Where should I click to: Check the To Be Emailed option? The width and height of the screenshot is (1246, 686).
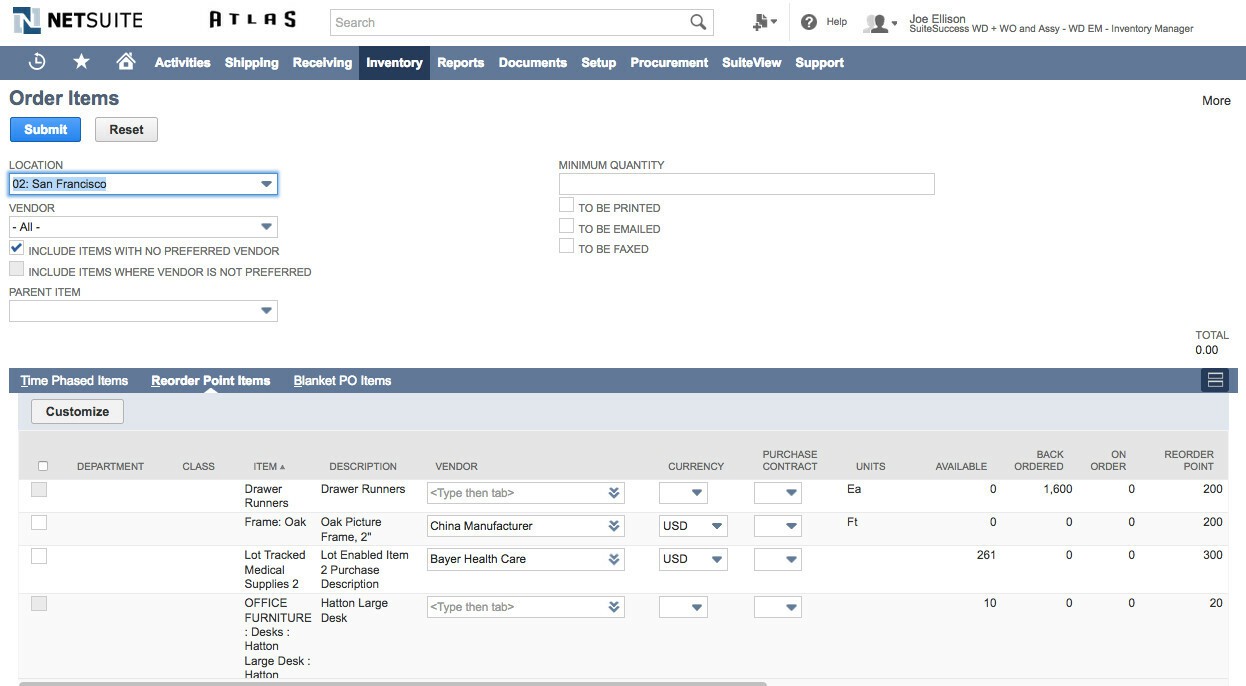click(x=566, y=226)
